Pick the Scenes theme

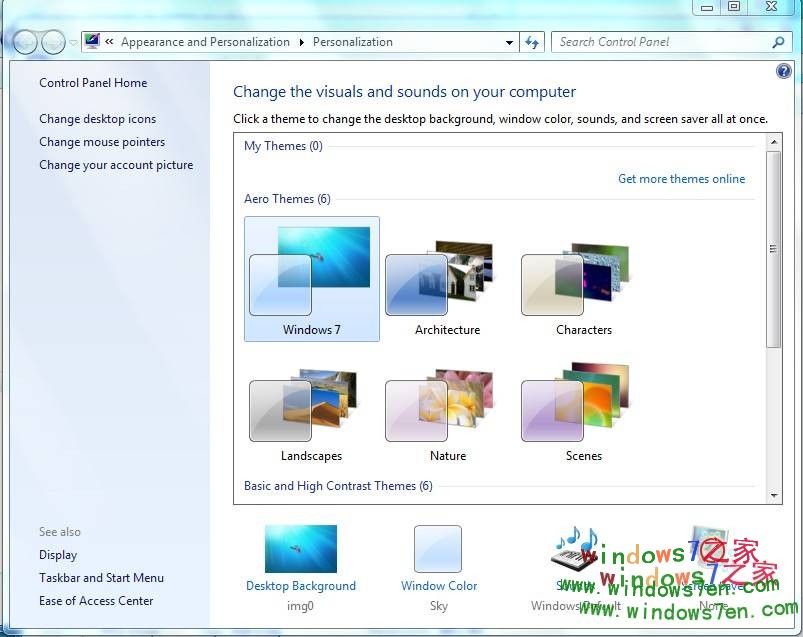click(x=583, y=409)
